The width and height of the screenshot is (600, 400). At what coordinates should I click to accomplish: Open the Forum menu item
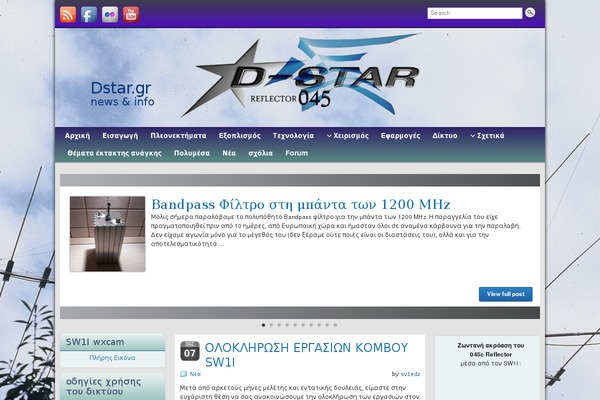297,153
